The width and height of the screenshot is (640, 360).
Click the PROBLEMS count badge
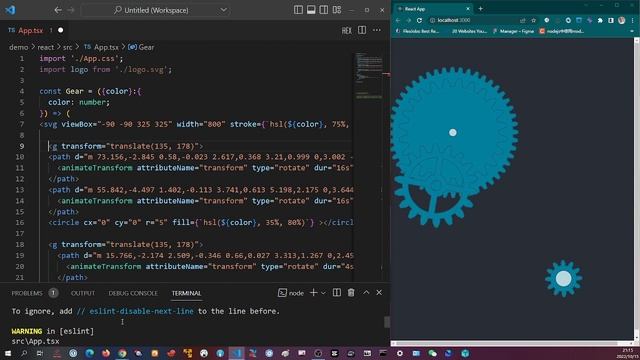53,293
